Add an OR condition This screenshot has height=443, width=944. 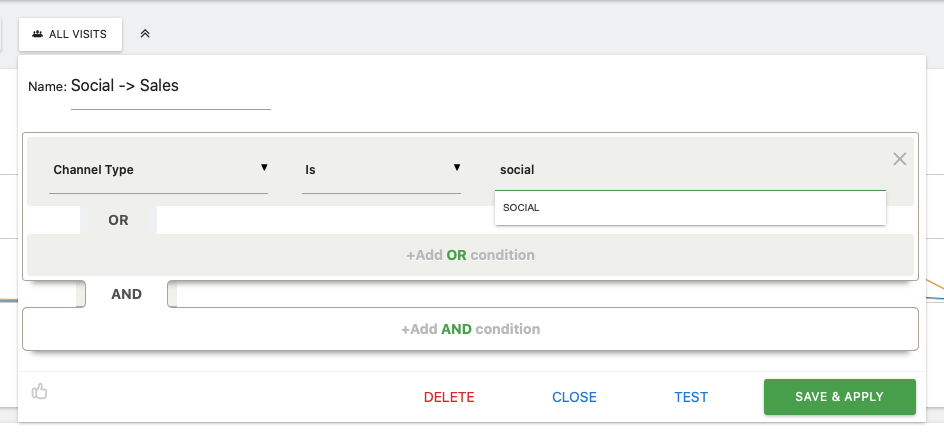(x=470, y=255)
